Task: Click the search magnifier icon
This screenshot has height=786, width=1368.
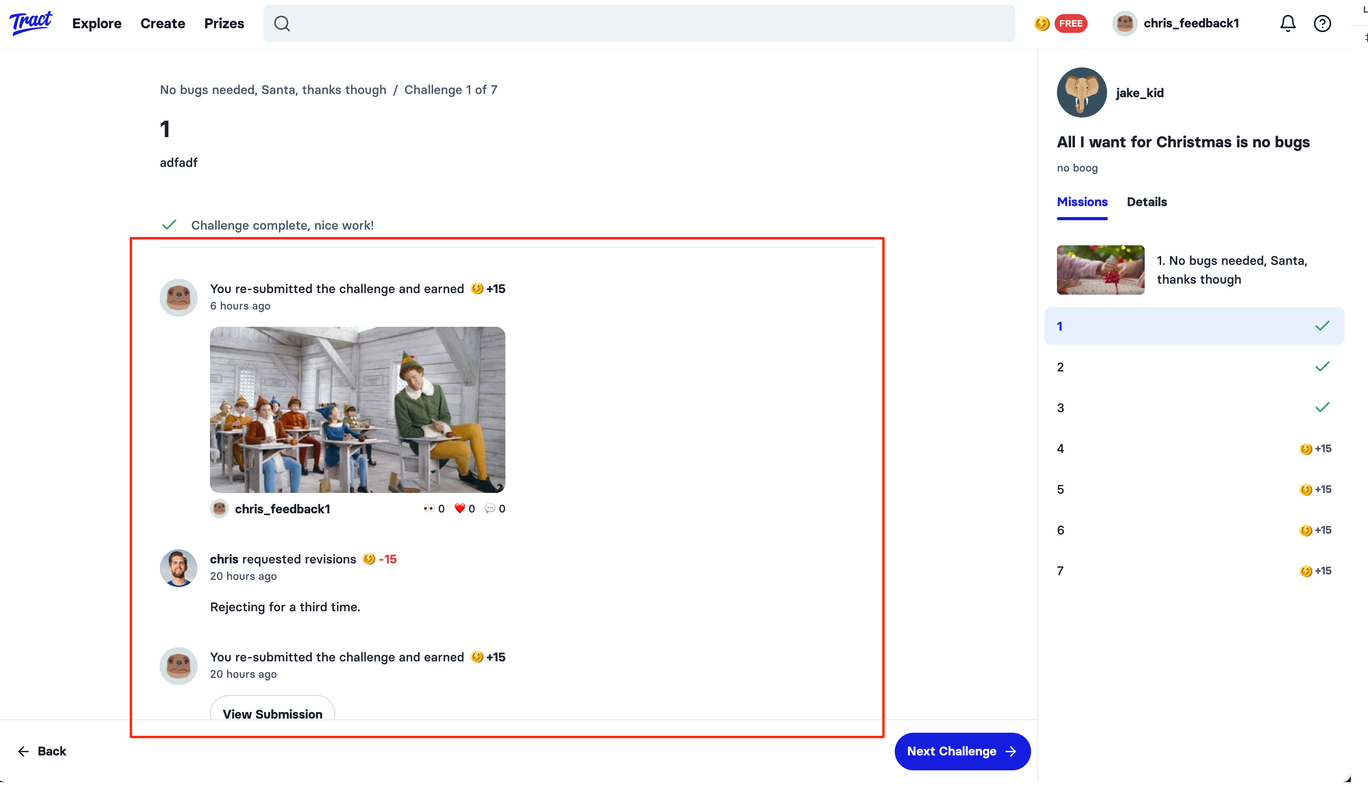Action: tap(282, 24)
